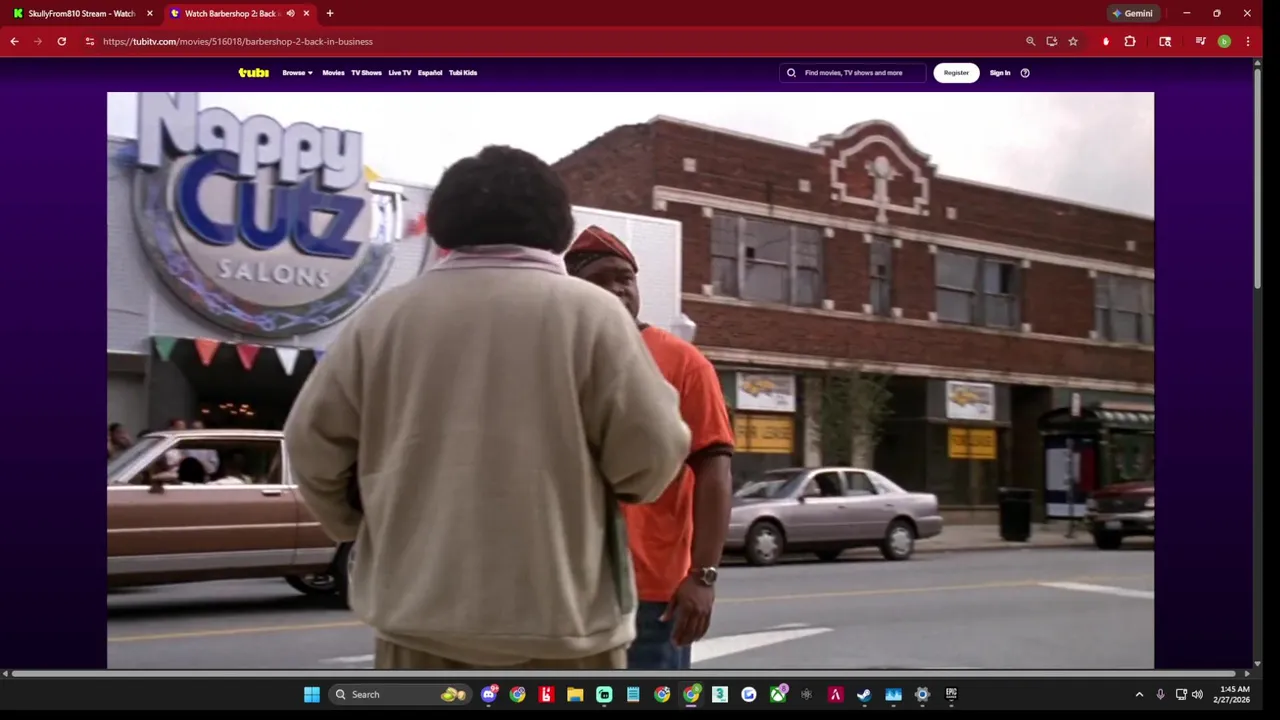Viewport: 1280px width, 720px height.
Task: Open the Windows Start menu
Action: tap(312, 694)
